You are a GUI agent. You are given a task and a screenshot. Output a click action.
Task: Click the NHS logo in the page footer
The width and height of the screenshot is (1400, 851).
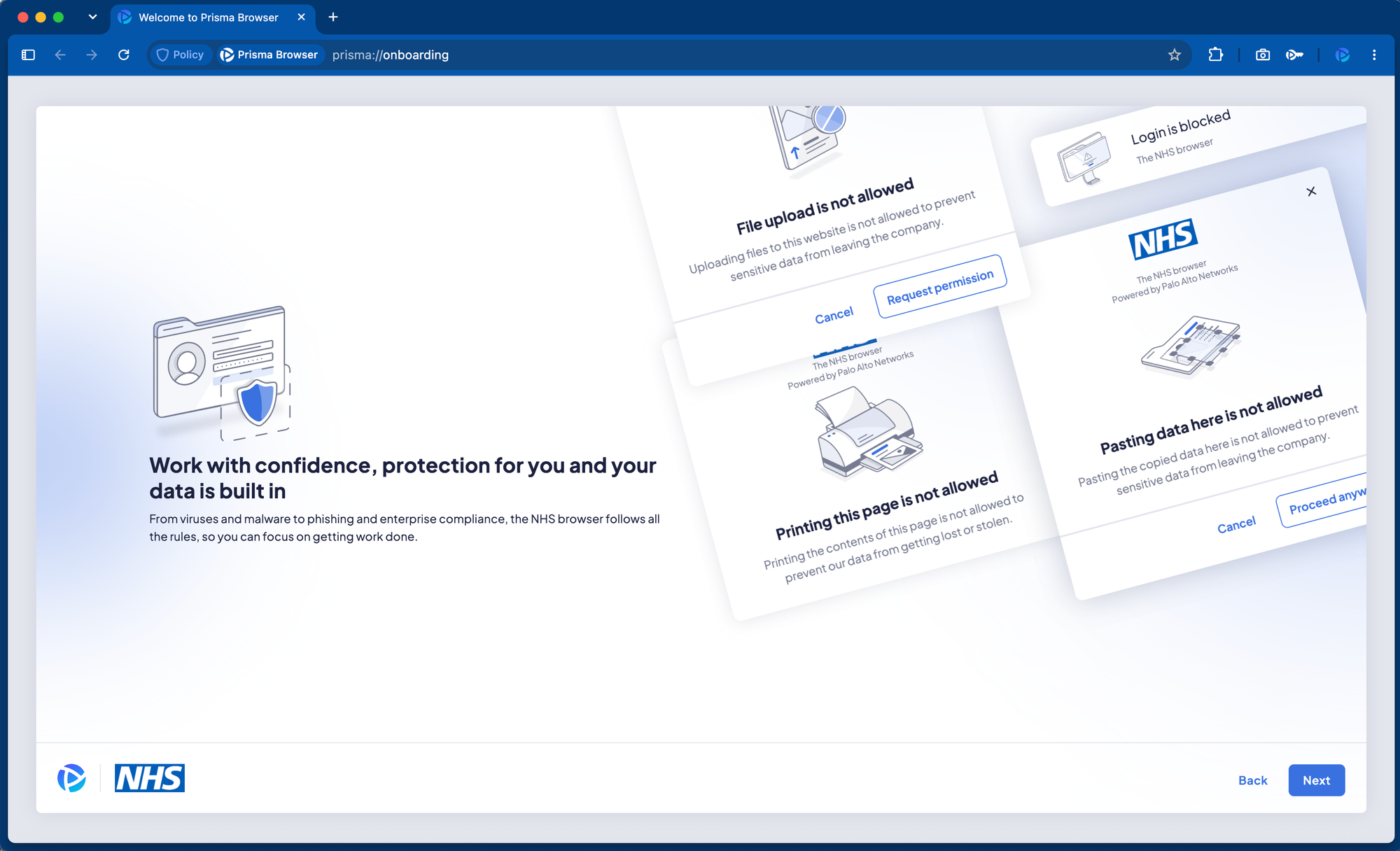click(x=150, y=778)
